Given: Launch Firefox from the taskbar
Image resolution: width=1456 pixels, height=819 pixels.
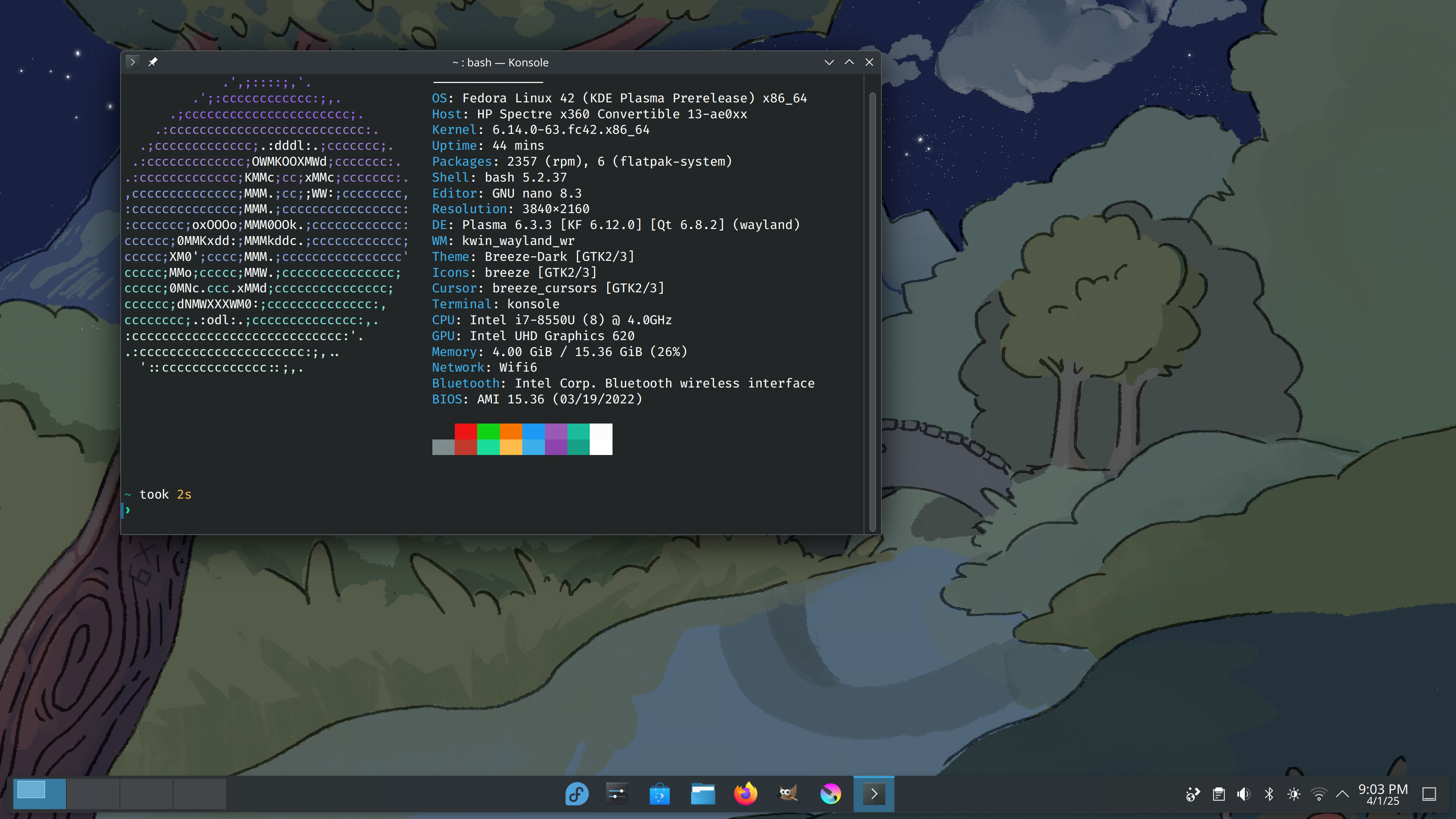Looking at the screenshot, I should pyautogui.click(x=746, y=794).
